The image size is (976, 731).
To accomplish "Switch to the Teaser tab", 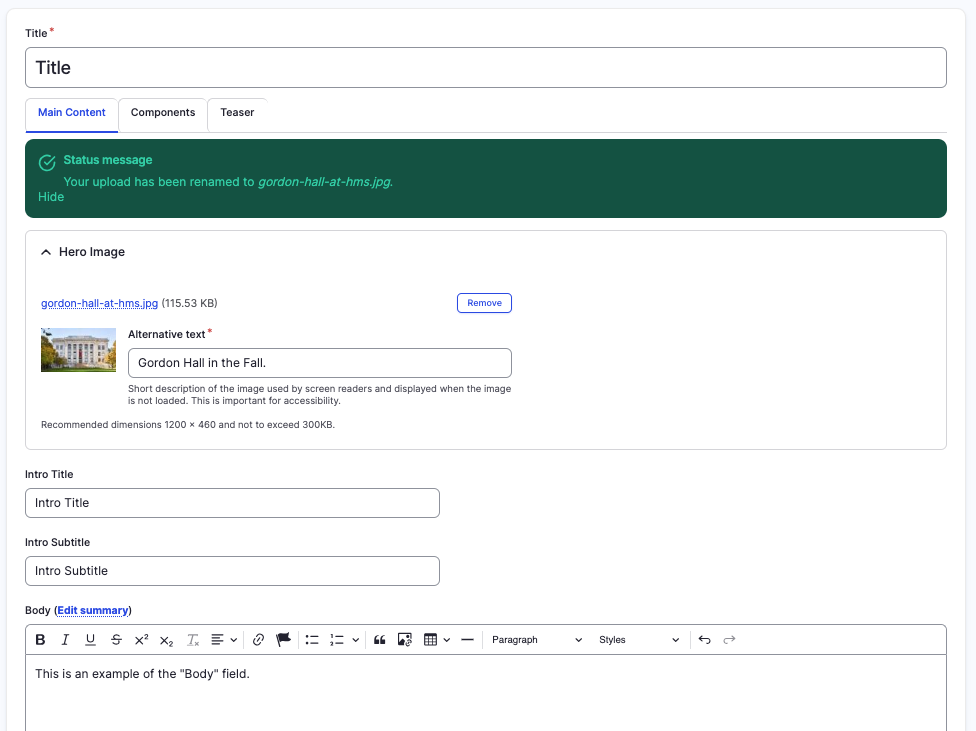I will (237, 113).
